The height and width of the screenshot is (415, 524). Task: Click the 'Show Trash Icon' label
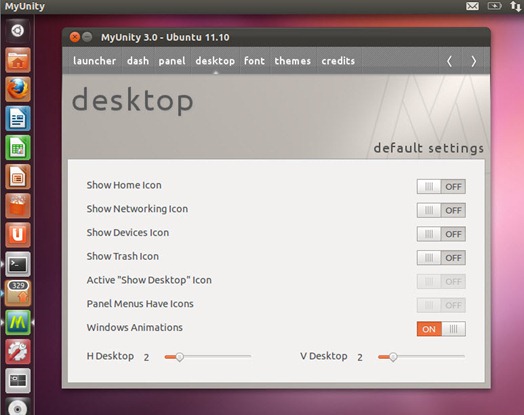pos(123,256)
